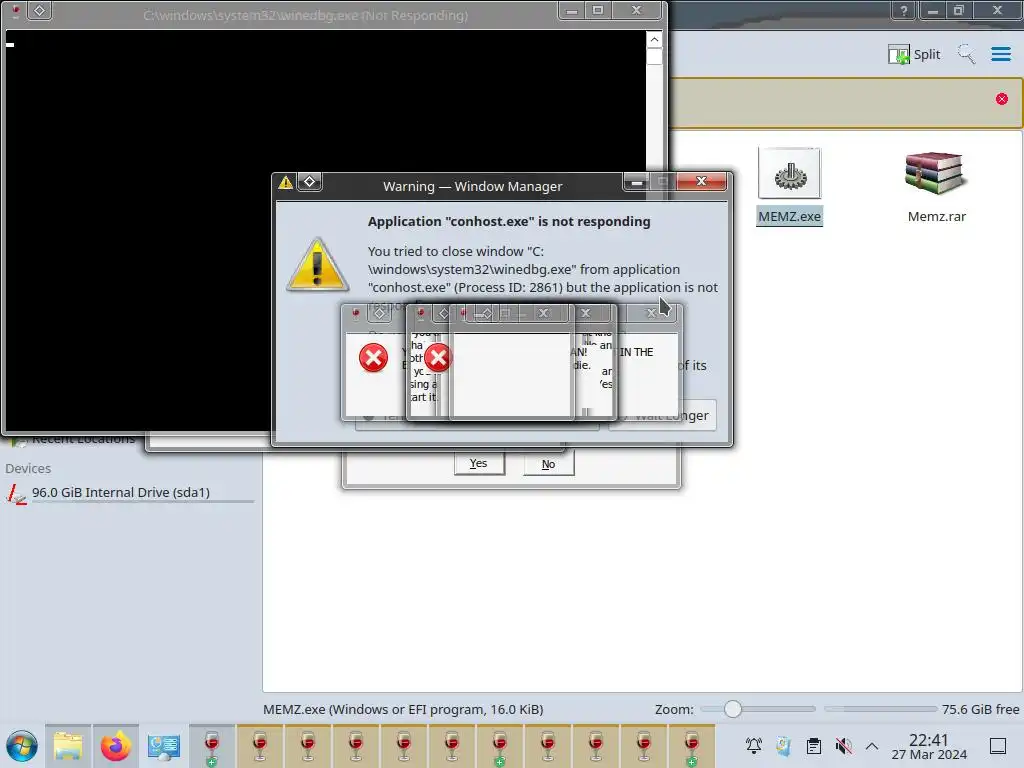This screenshot has height=768, width=1024.
Task: Click the blue document tray icon
Action: click(784, 746)
